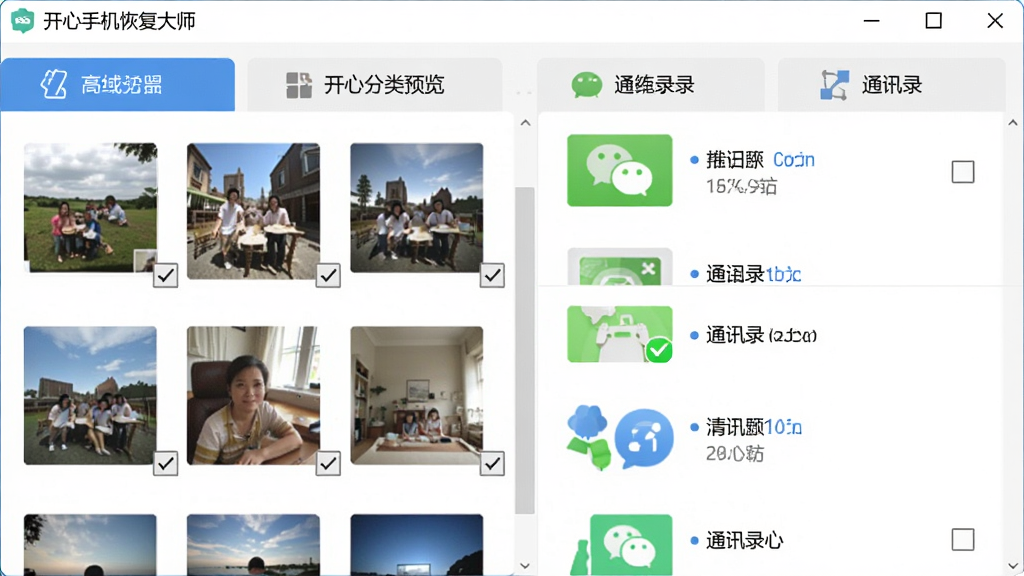The image size is (1024, 576).
Task: Minimize the 开心手机恢复大师 window
Action: (x=872, y=21)
